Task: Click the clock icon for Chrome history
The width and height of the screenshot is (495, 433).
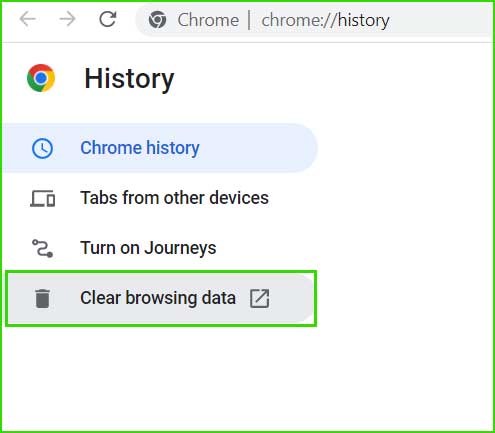Action: pyautogui.click(x=42, y=148)
